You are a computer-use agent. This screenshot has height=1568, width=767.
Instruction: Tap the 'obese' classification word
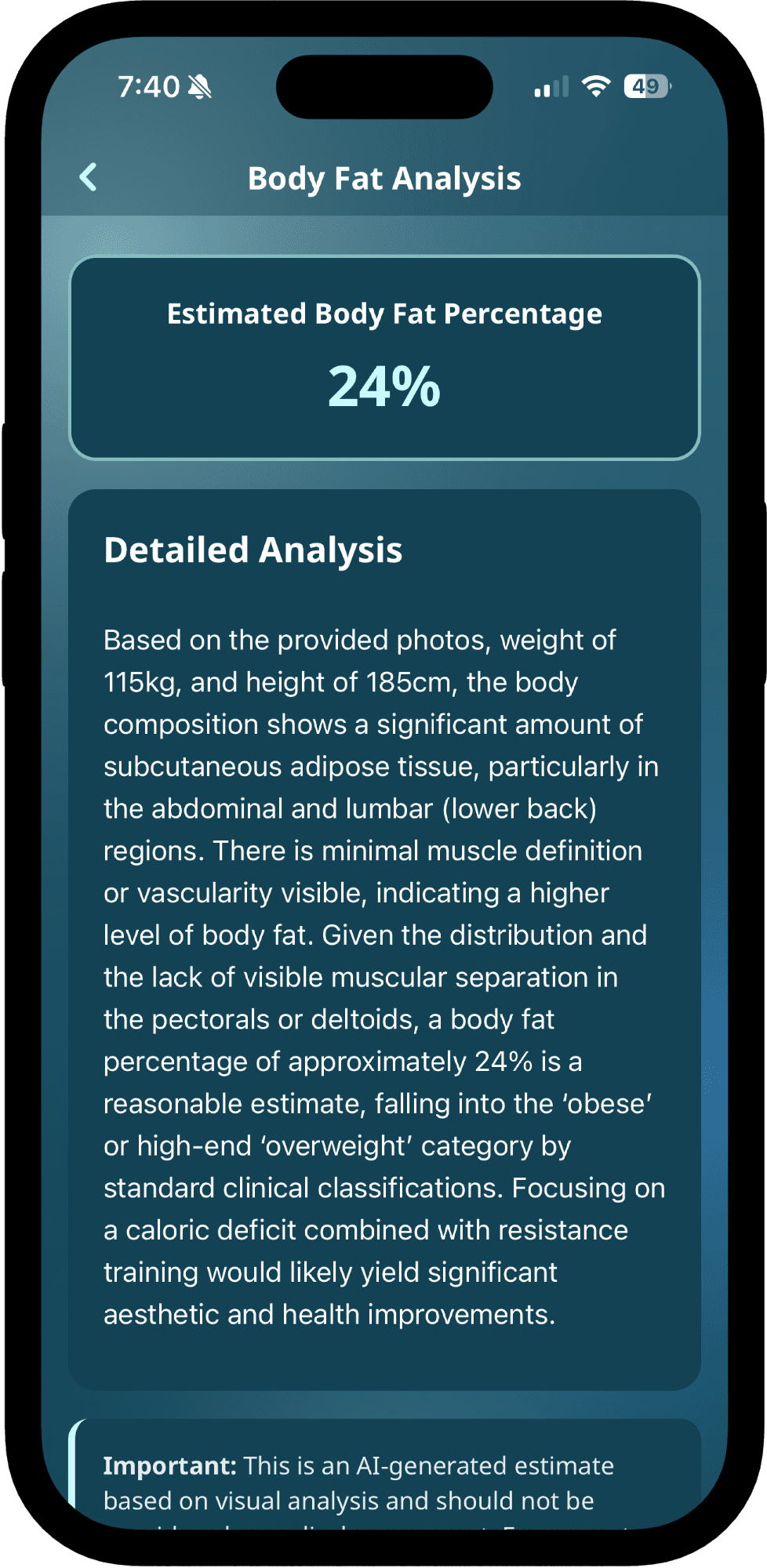click(x=607, y=1104)
